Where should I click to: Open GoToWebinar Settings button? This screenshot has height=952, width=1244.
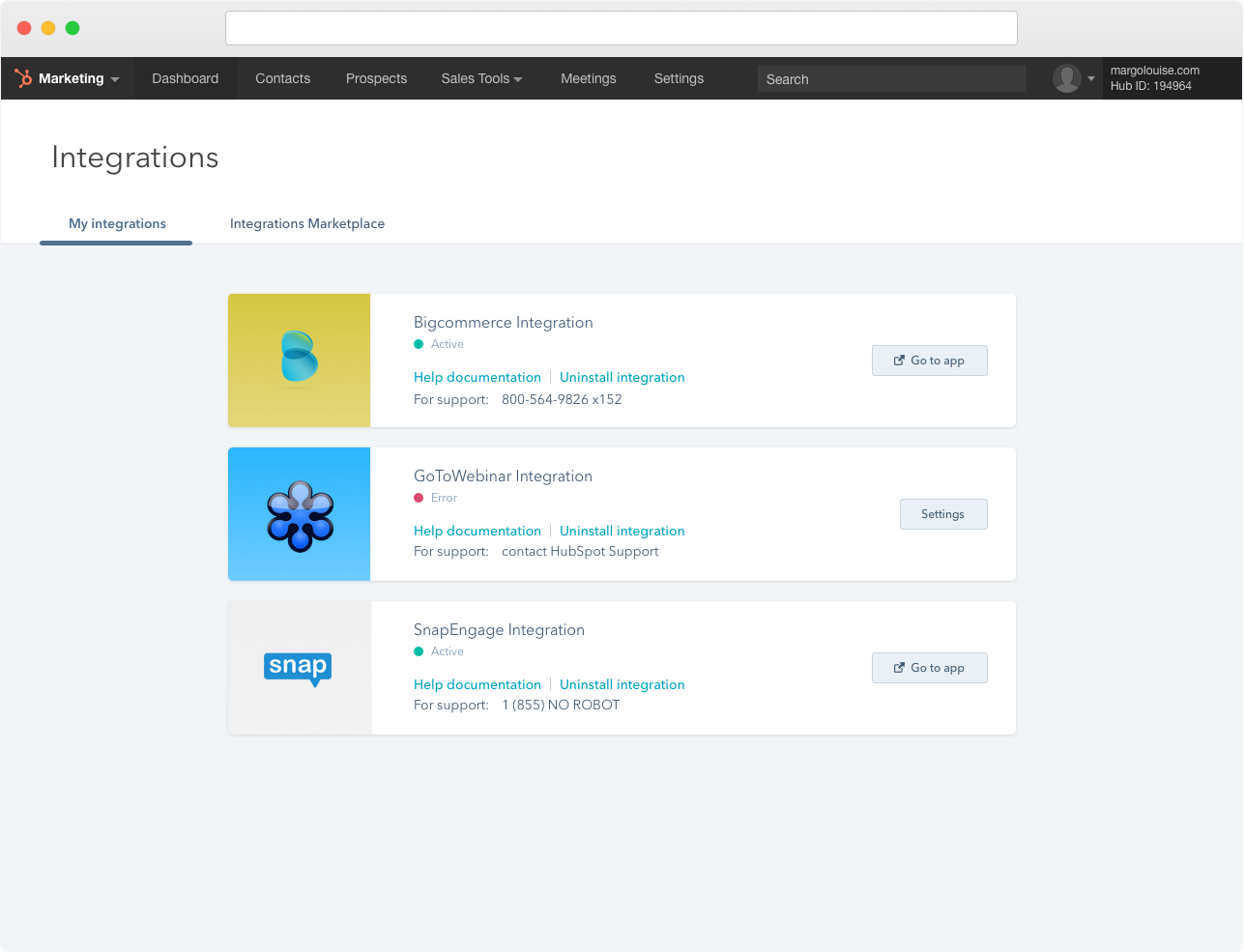(x=943, y=514)
